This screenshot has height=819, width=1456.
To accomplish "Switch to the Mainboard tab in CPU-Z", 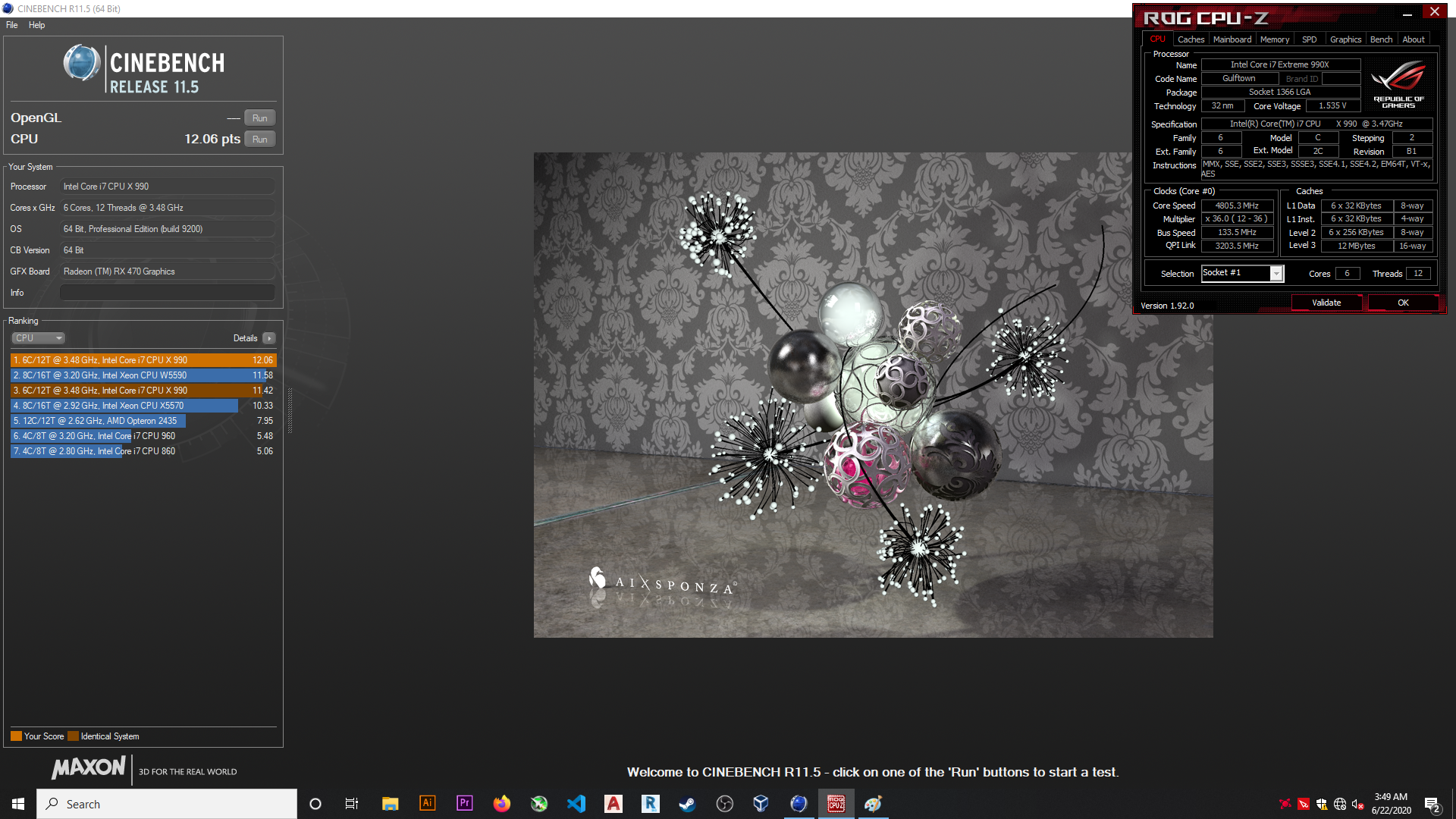I will (x=1232, y=39).
